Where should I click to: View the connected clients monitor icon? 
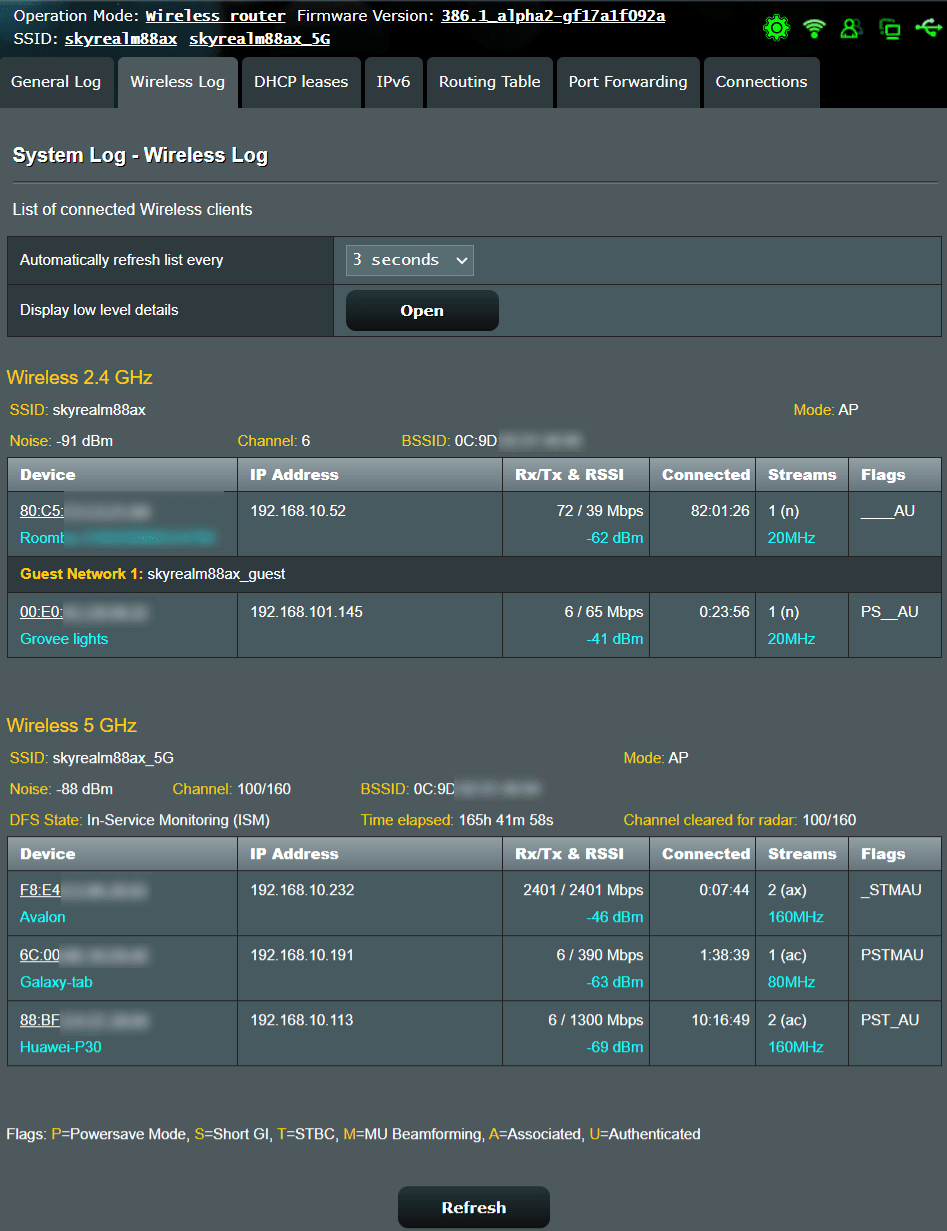[x=889, y=28]
